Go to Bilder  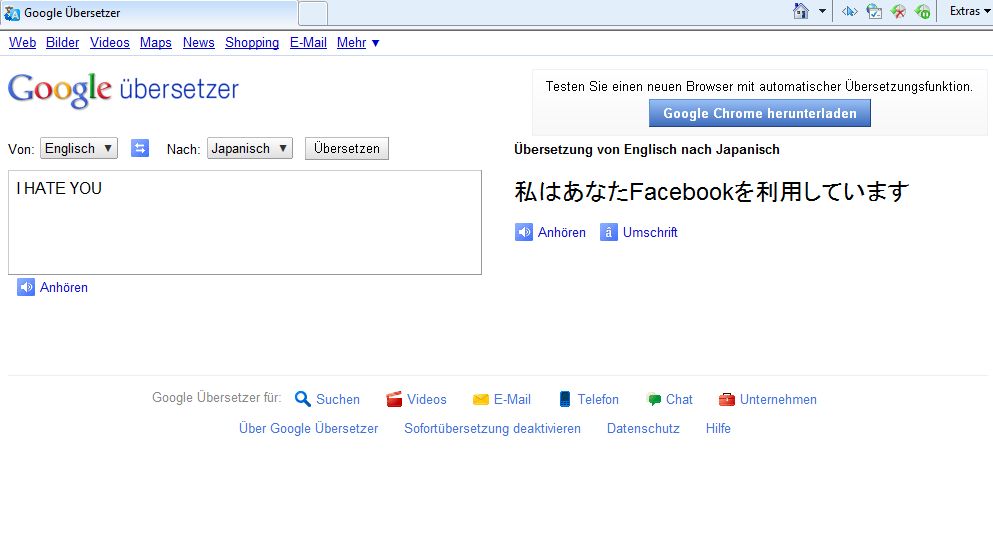point(62,42)
